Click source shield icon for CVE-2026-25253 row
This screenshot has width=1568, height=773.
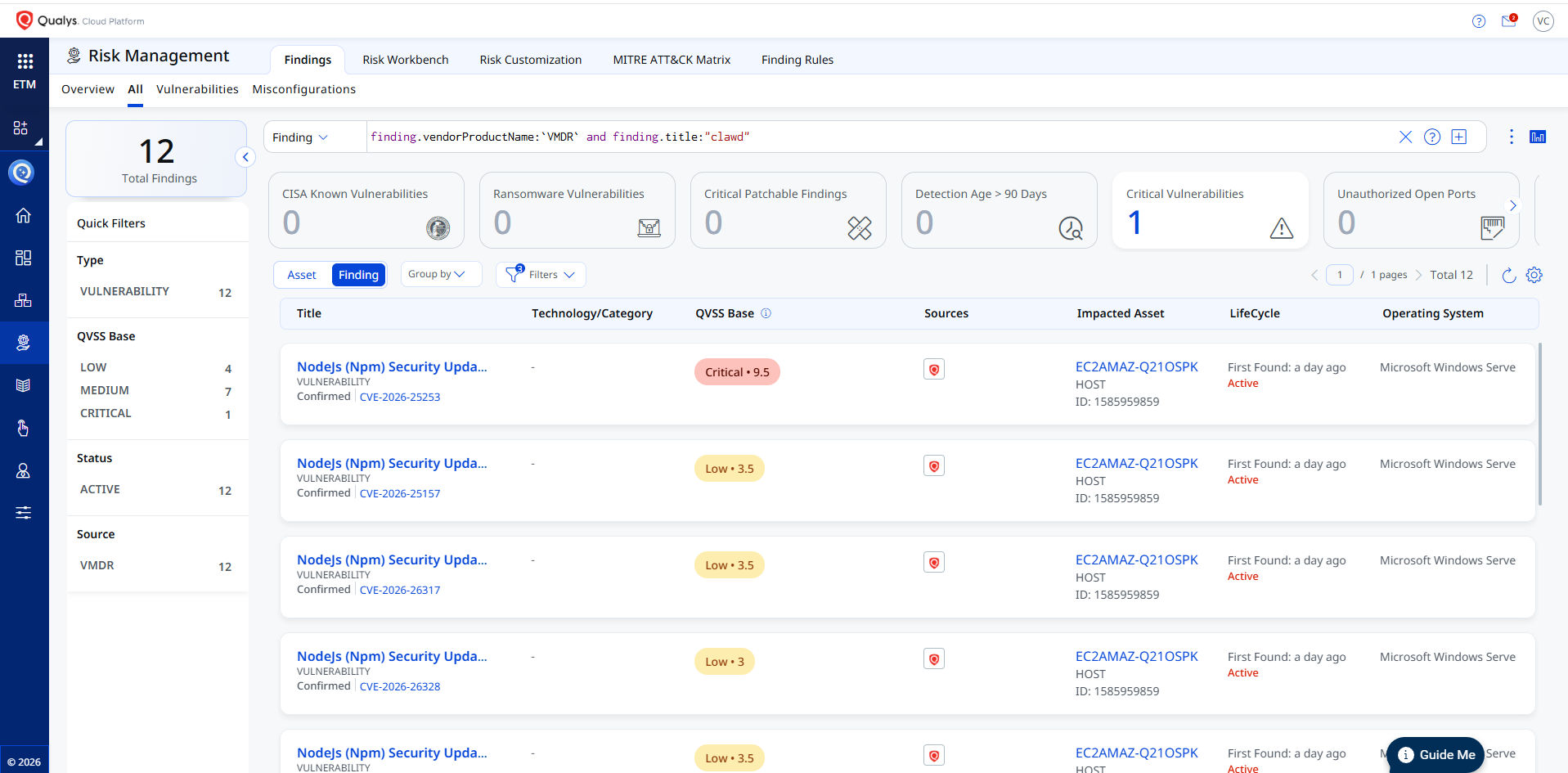click(934, 370)
